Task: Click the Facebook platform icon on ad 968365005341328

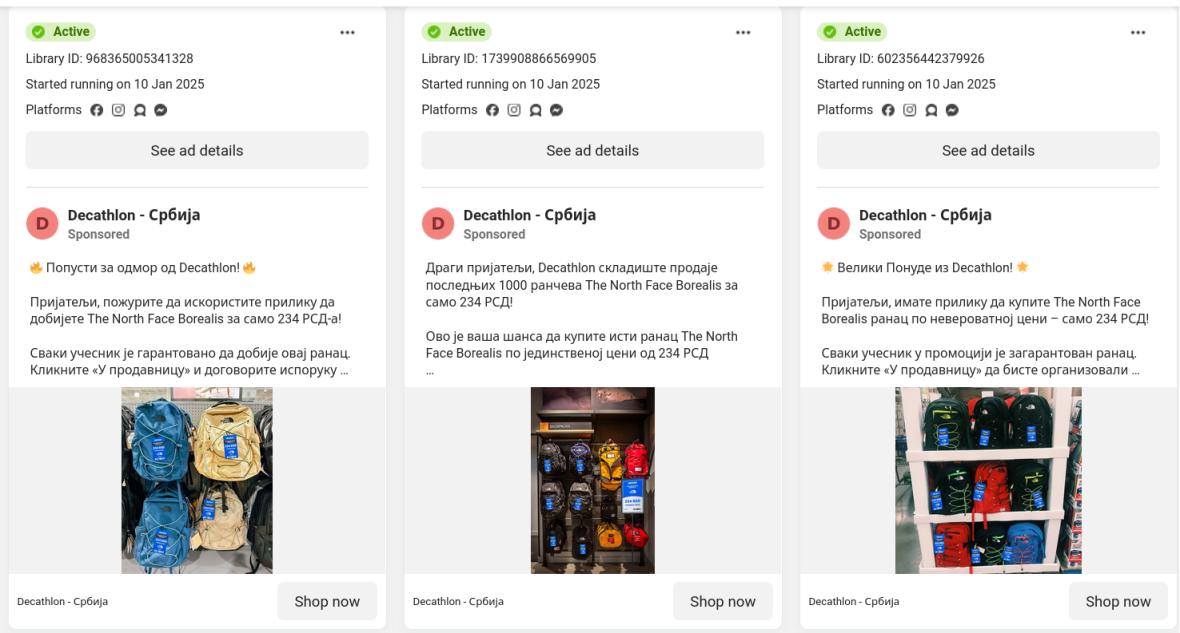Action: coord(96,110)
